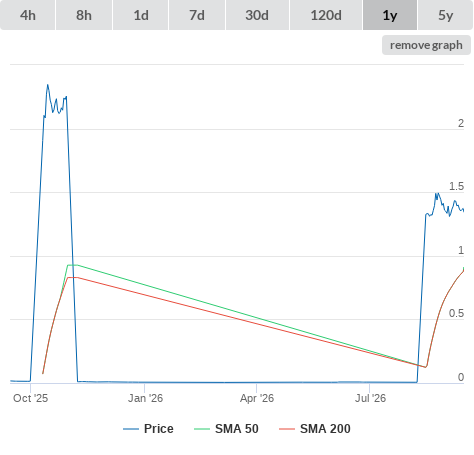
Task: Select the 7d time range tab
Action: [x=197, y=15]
